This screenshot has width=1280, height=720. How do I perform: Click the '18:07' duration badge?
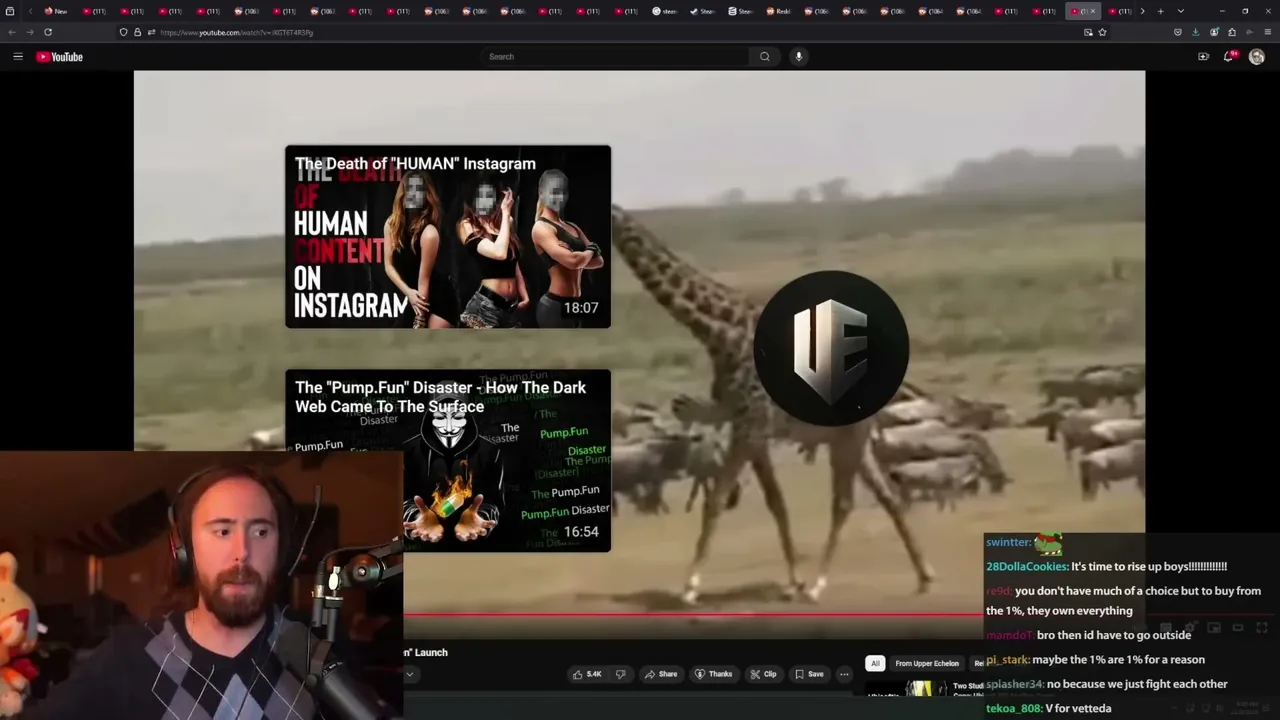581,308
